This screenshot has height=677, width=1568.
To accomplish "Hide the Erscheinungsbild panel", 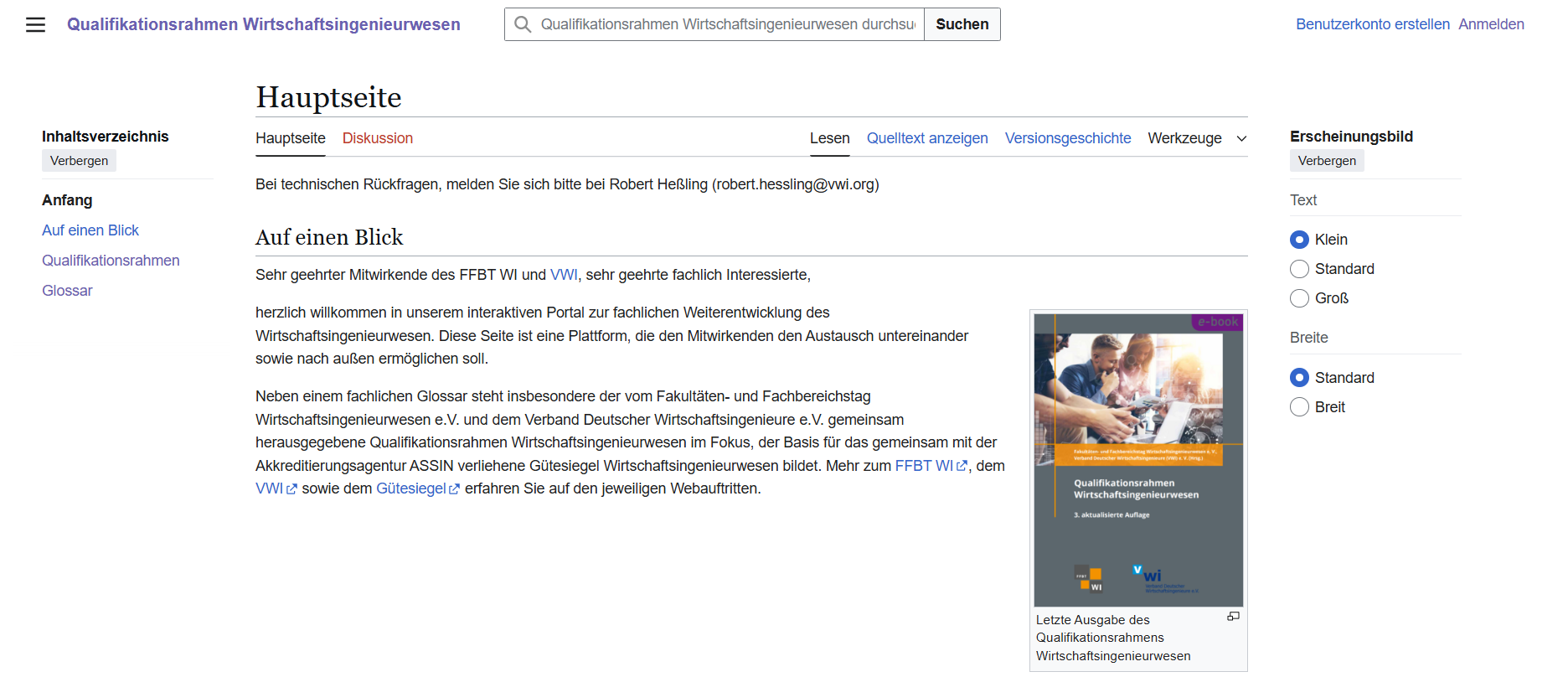I will click(x=1326, y=161).
